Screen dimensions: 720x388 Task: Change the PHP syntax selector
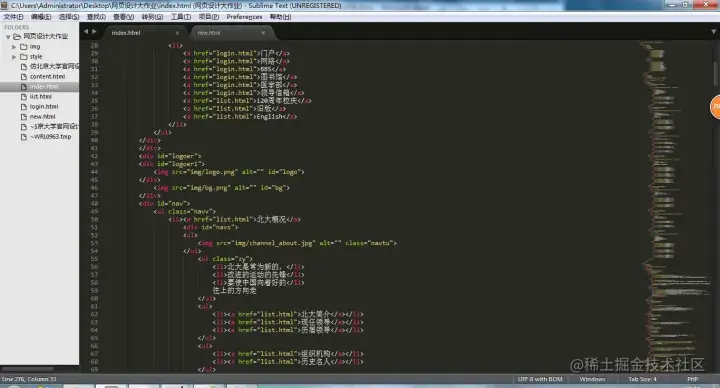point(692,379)
